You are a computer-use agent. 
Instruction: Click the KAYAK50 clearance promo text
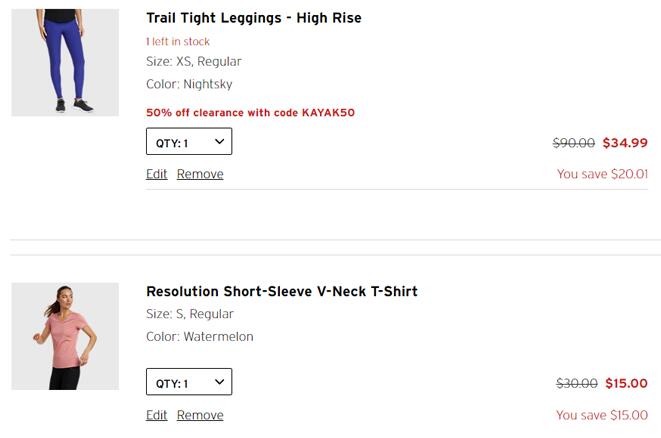pyautogui.click(x=250, y=113)
